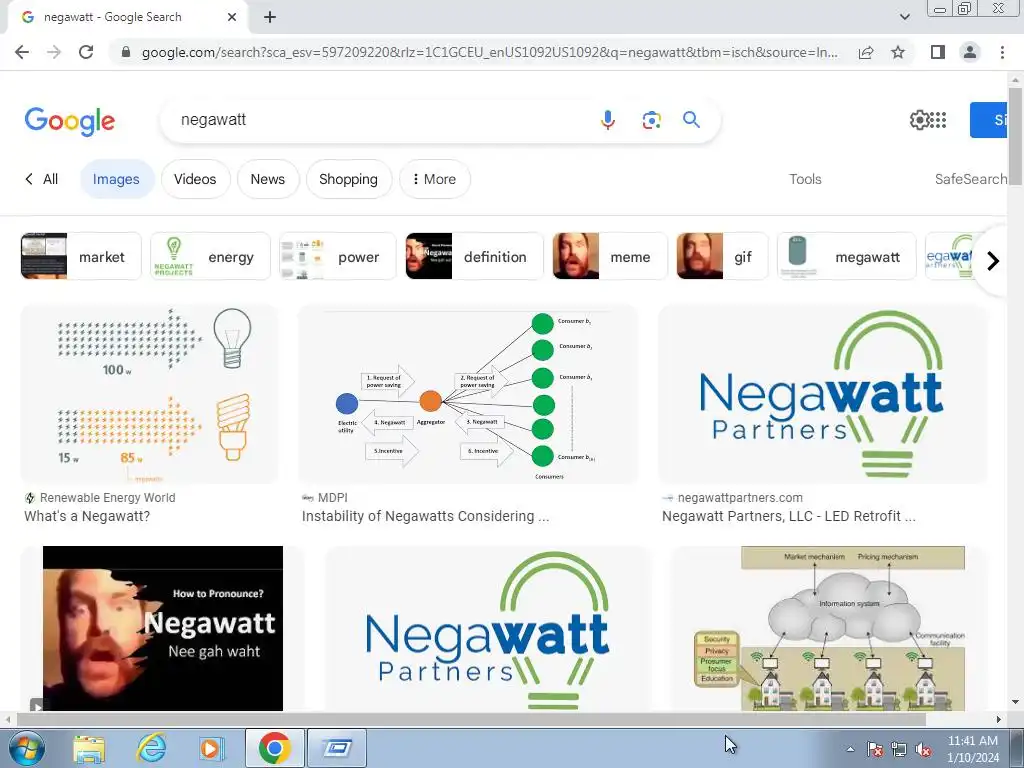Launch Internet Explorer from the taskbar
Screen dimensions: 1024x768
click(x=151, y=748)
